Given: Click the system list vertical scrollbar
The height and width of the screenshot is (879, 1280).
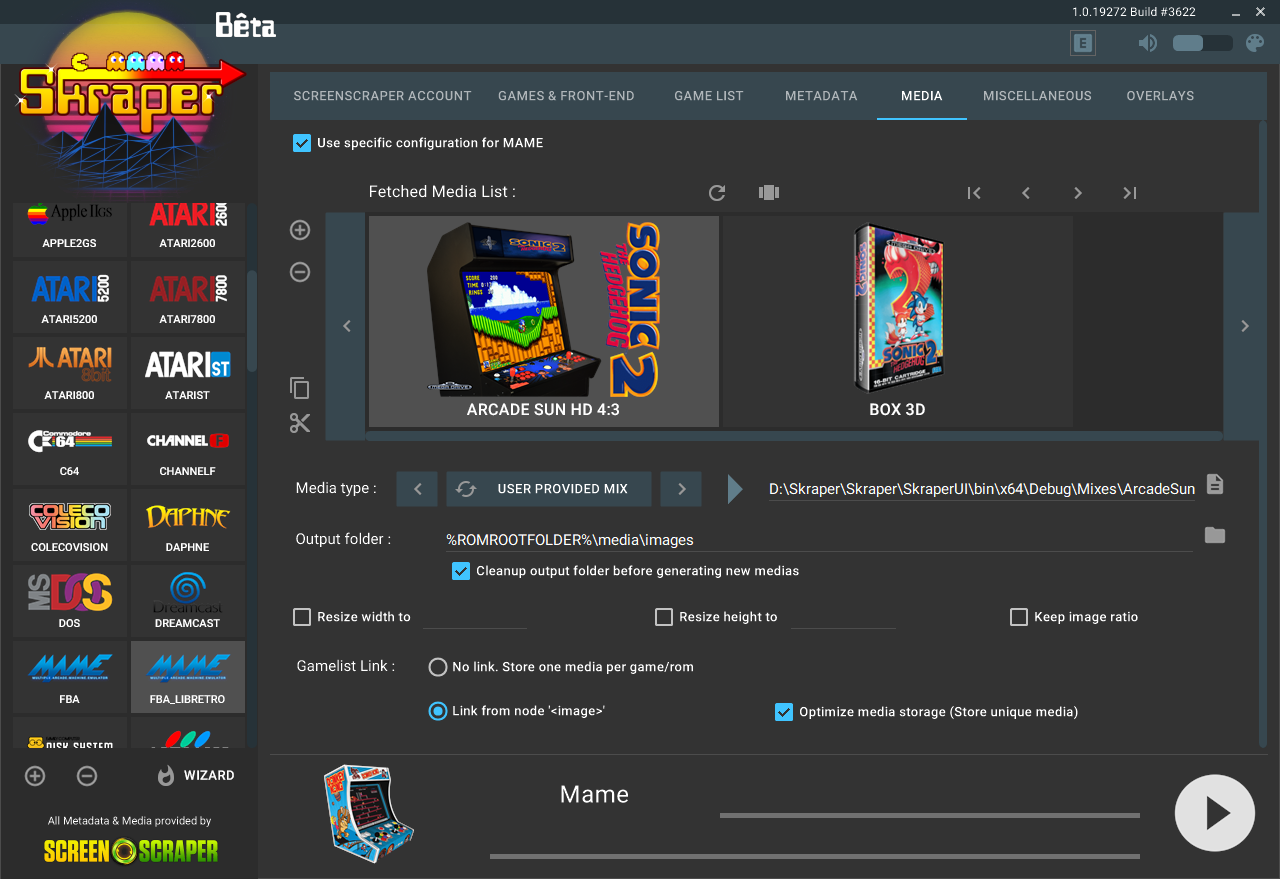Looking at the screenshot, I should point(252,320).
